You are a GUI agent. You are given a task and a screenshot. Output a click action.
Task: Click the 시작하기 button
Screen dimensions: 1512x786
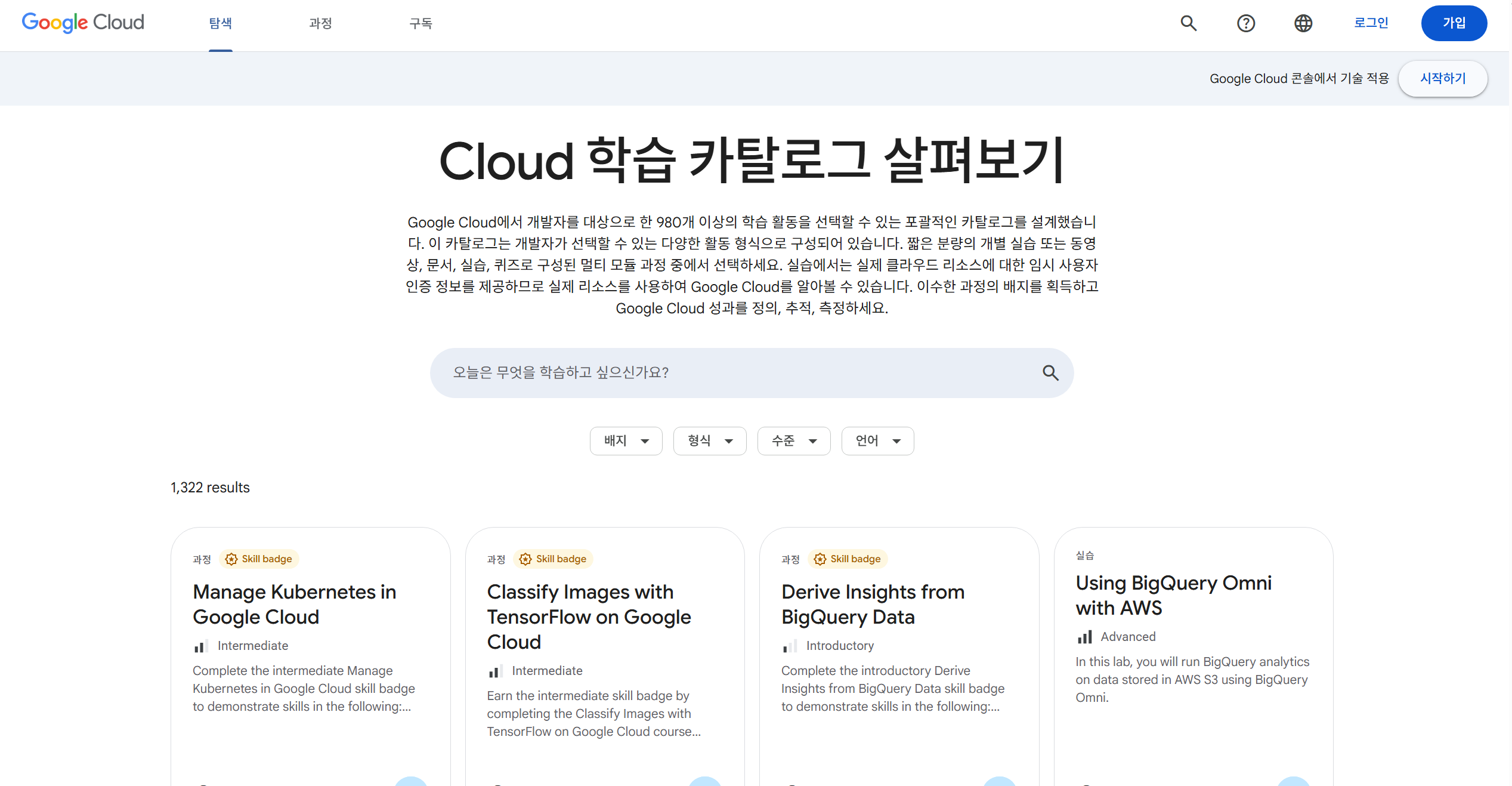pos(1442,78)
